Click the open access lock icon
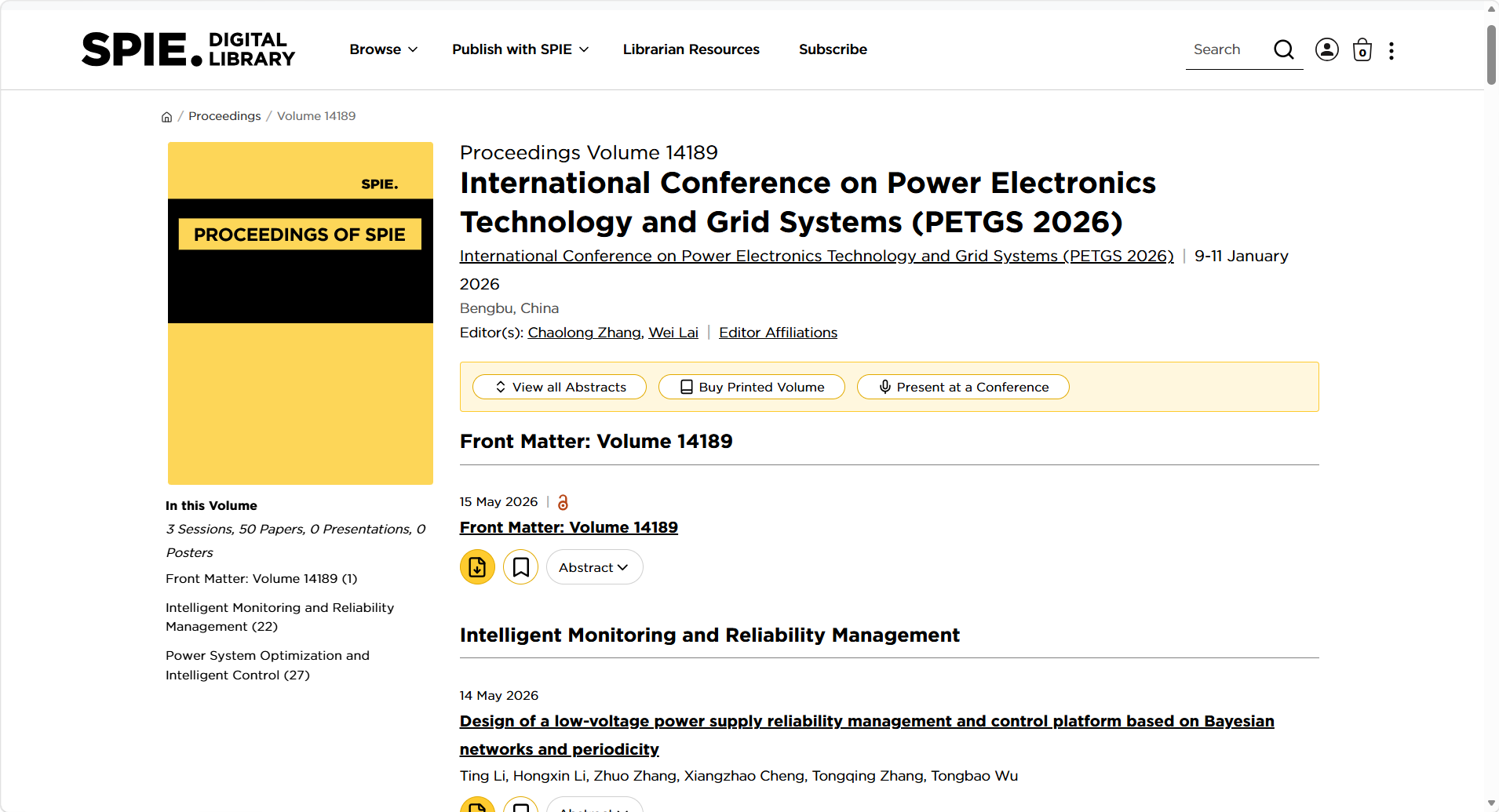This screenshot has width=1499, height=812. (563, 502)
